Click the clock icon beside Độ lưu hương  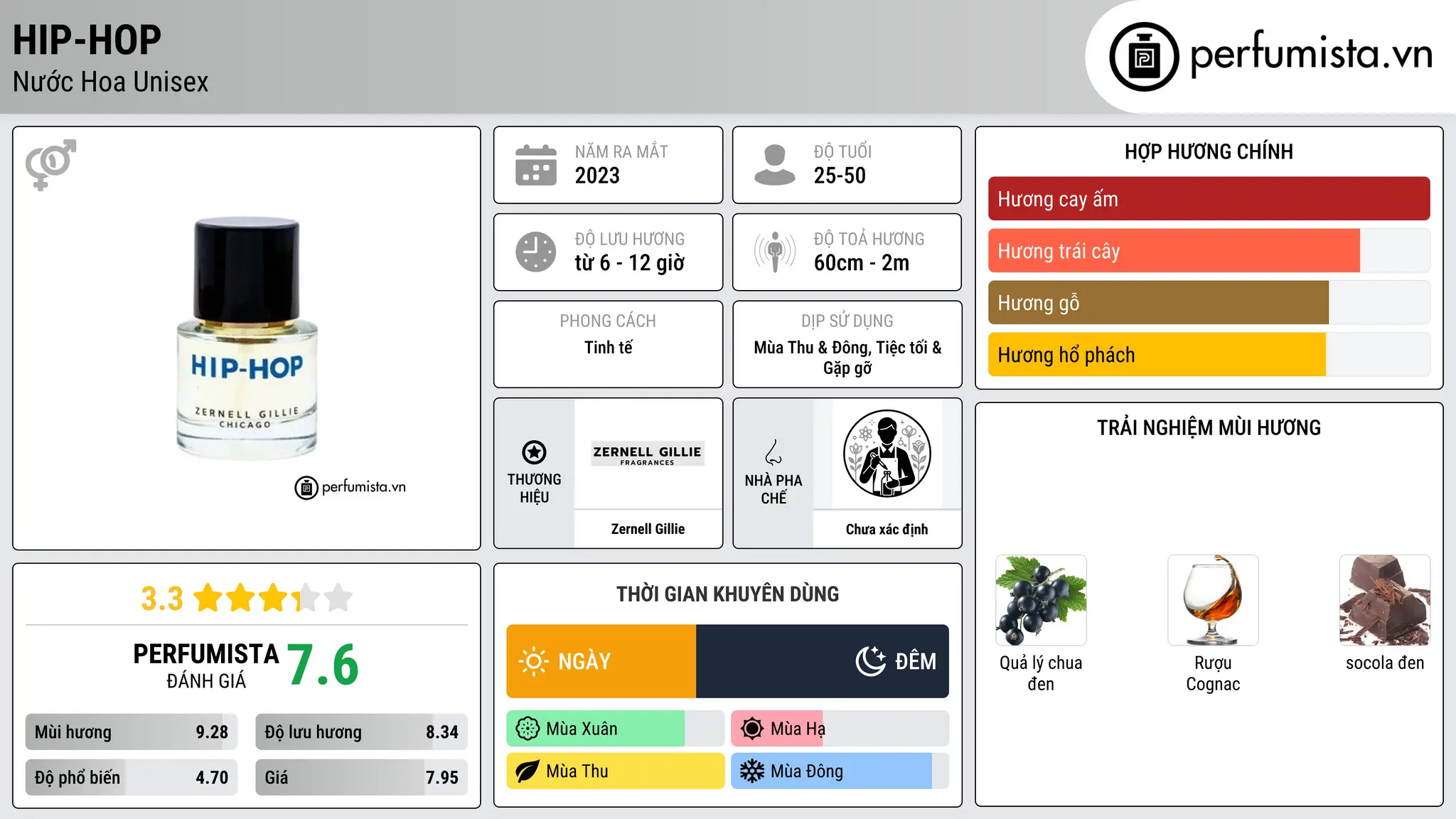point(536,252)
